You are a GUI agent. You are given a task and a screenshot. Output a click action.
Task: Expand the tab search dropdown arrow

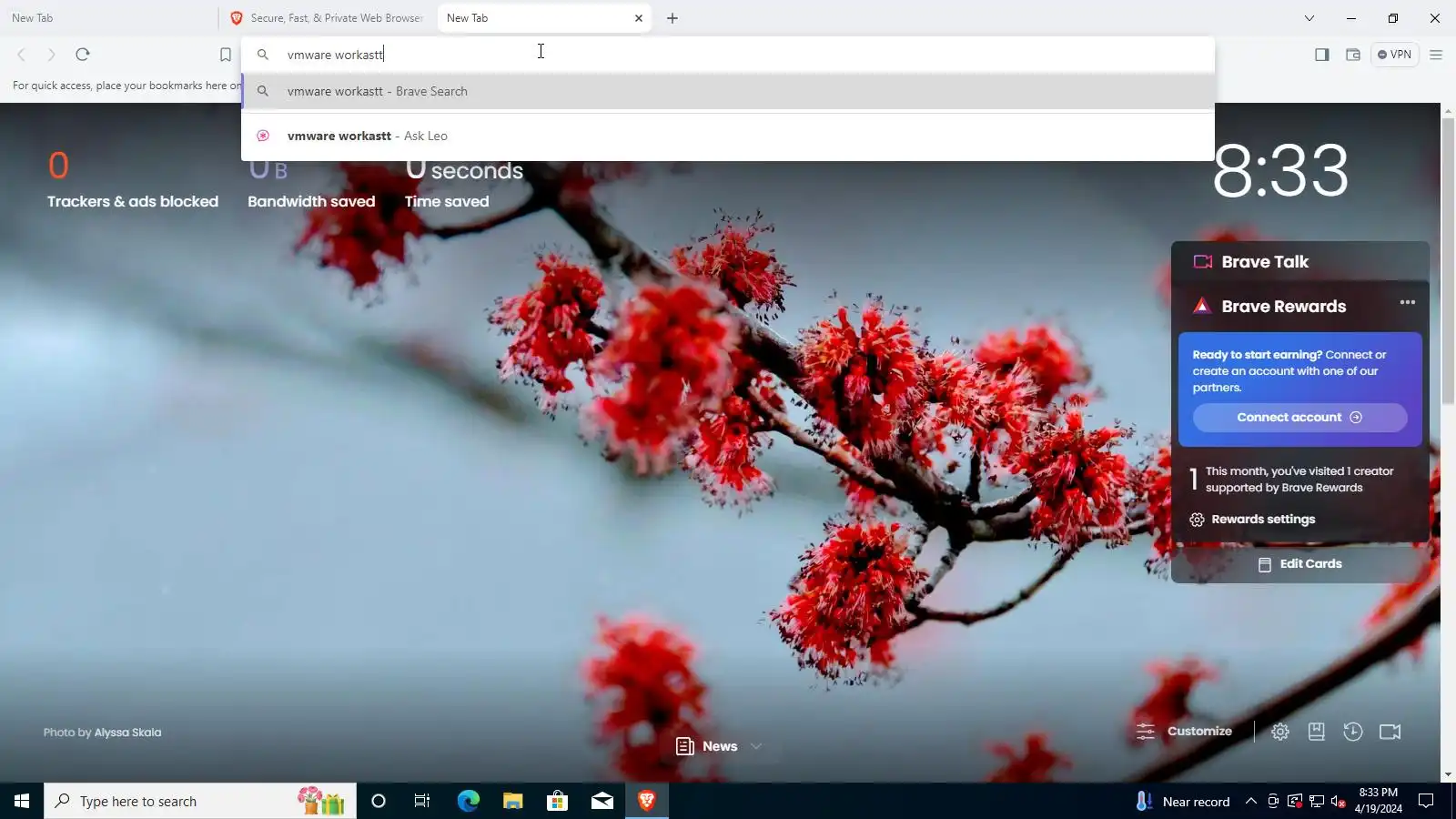[x=1309, y=18]
